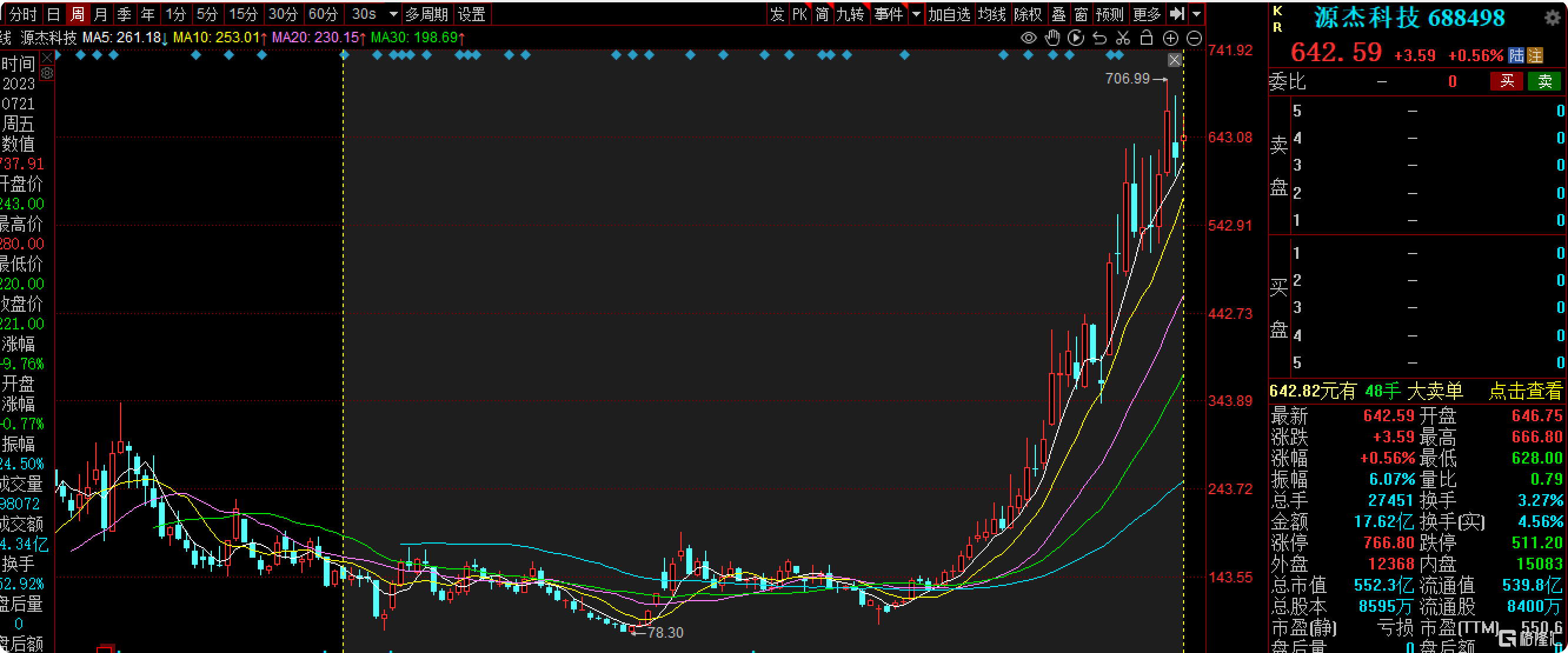
Task: Click the 简 toolbar button
Action: coord(822,14)
